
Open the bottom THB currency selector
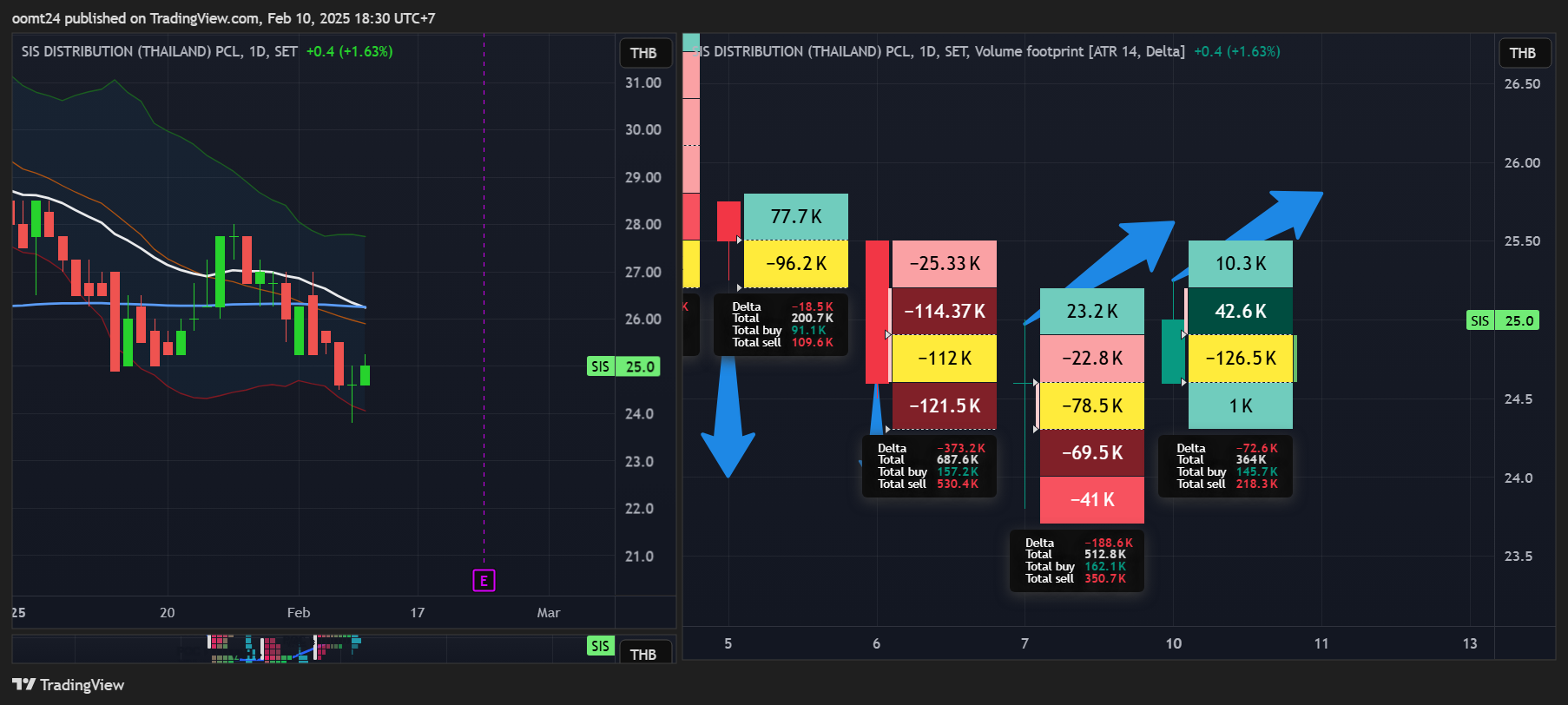(643, 654)
